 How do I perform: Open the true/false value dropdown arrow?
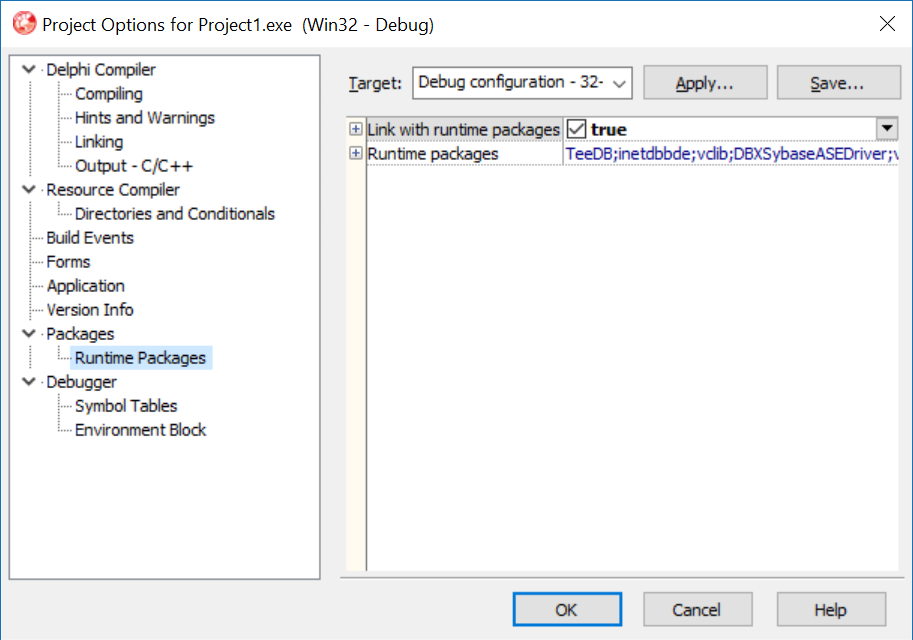tap(887, 129)
